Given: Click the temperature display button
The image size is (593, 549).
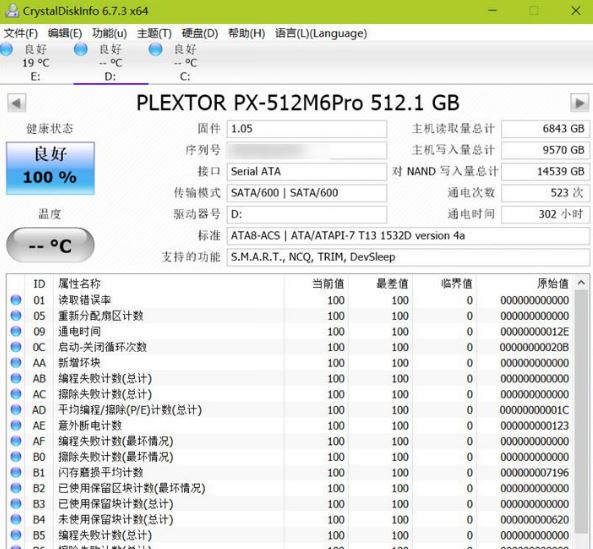Looking at the screenshot, I should coord(50,245).
